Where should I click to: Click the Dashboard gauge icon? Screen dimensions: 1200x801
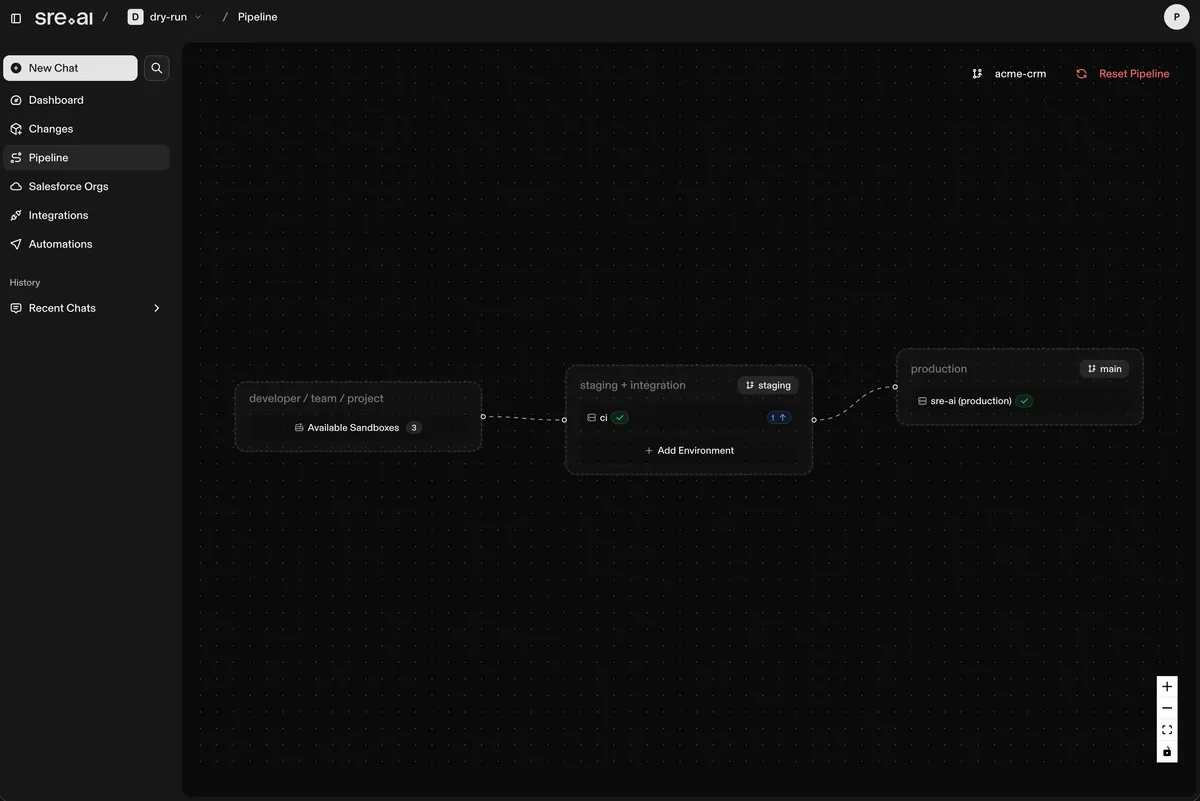16,100
